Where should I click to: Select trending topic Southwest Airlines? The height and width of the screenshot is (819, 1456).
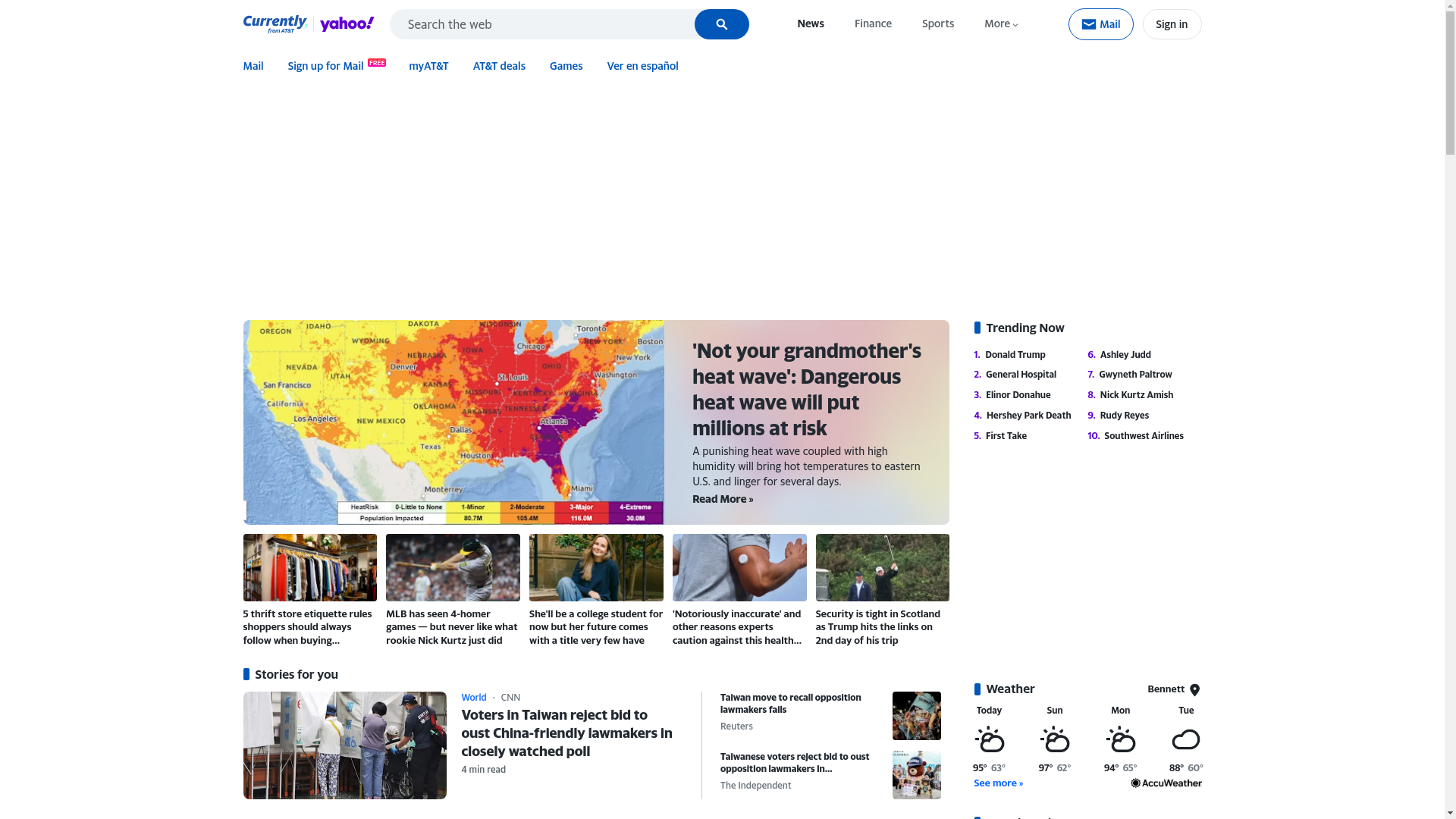click(x=1144, y=436)
